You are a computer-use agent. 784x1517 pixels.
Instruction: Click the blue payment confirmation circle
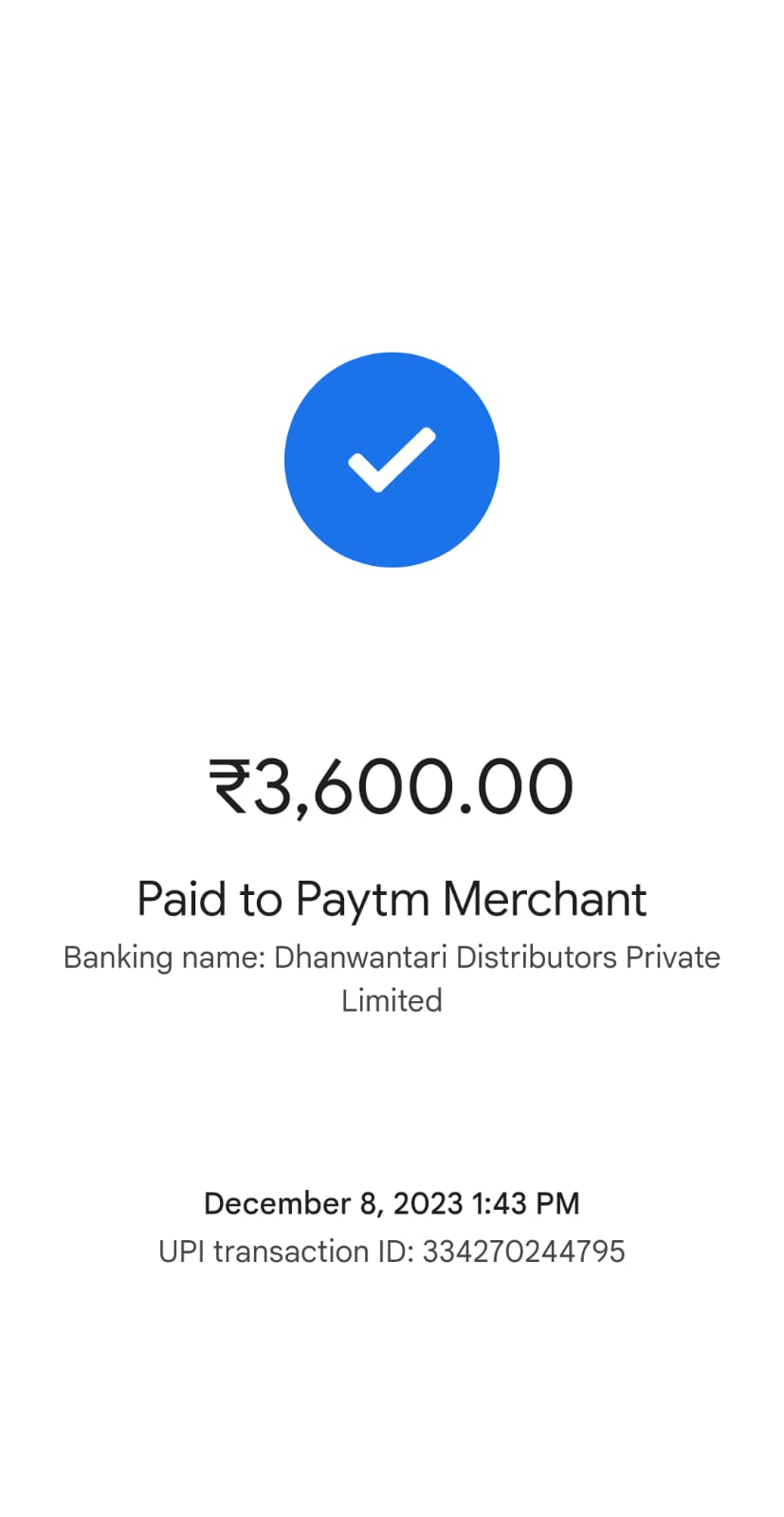[392, 460]
